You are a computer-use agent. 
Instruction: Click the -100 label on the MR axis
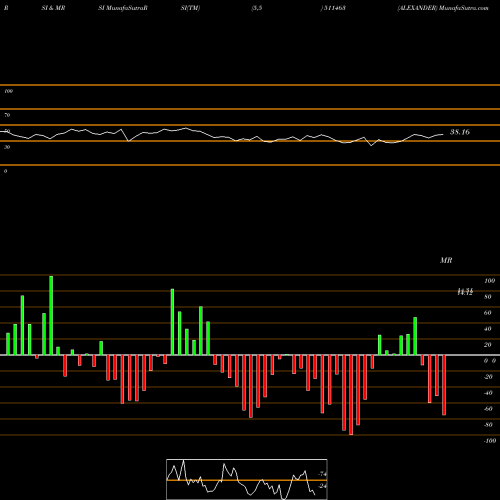click(489, 441)
